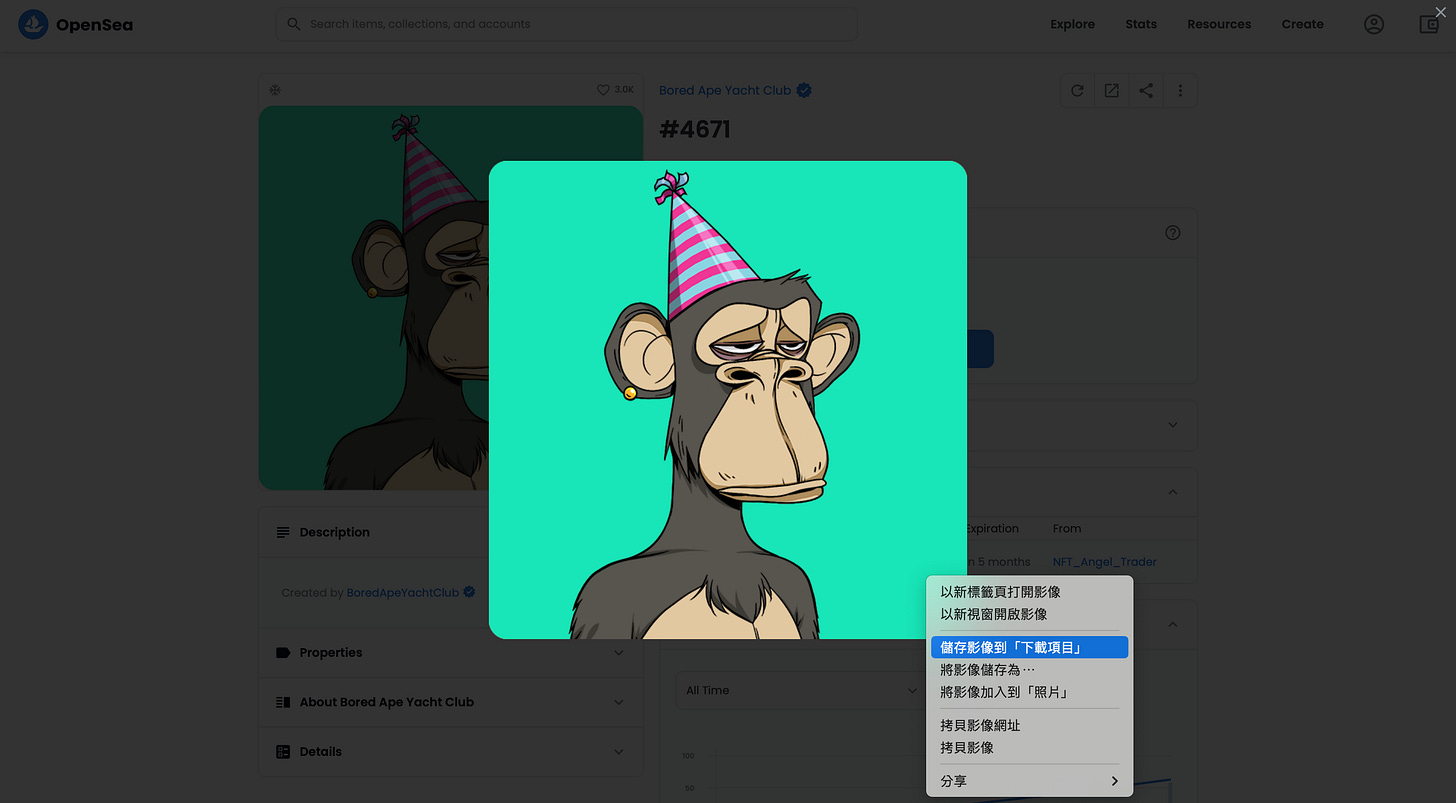1456x803 pixels.
Task: Choose open image in new tab
Action: [1029, 592]
